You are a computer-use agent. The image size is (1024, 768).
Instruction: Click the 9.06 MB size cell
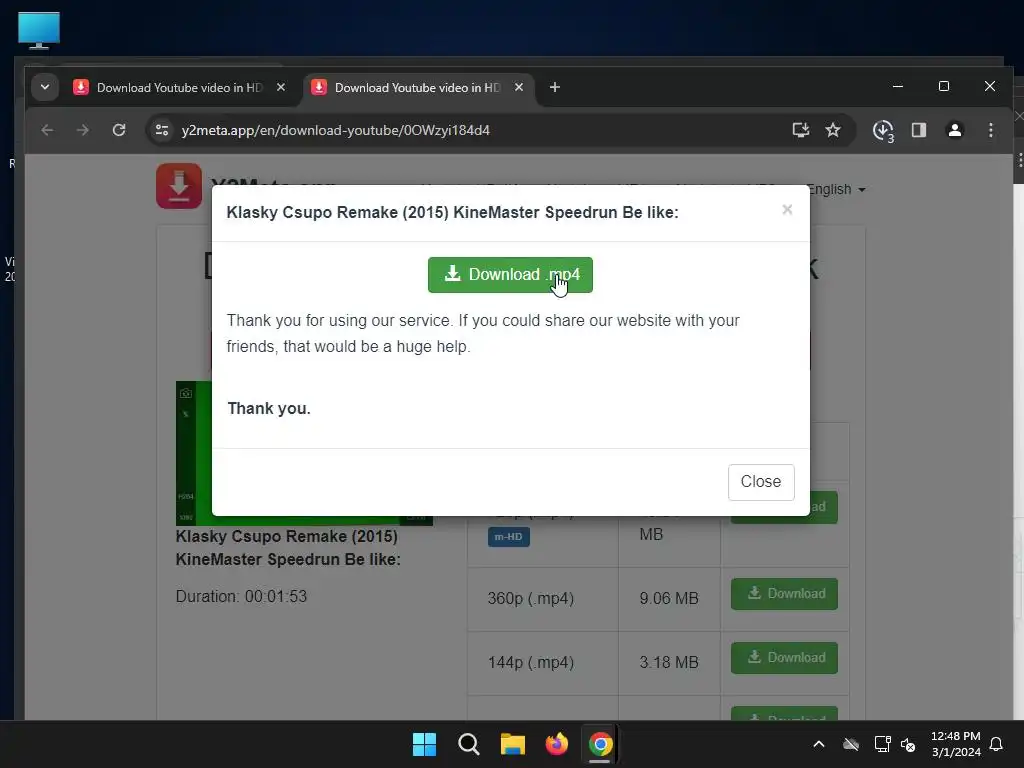pyautogui.click(x=669, y=598)
